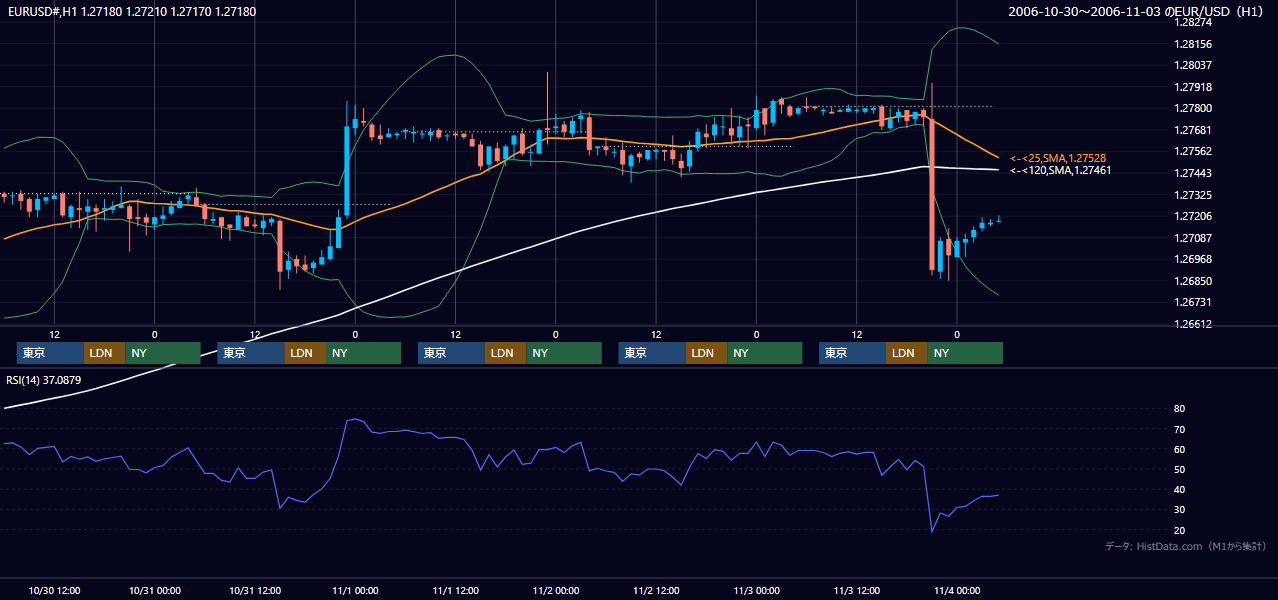This screenshot has height=600, width=1278.
Task: Click price axis value 1.27087
Action: [x=1194, y=238]
